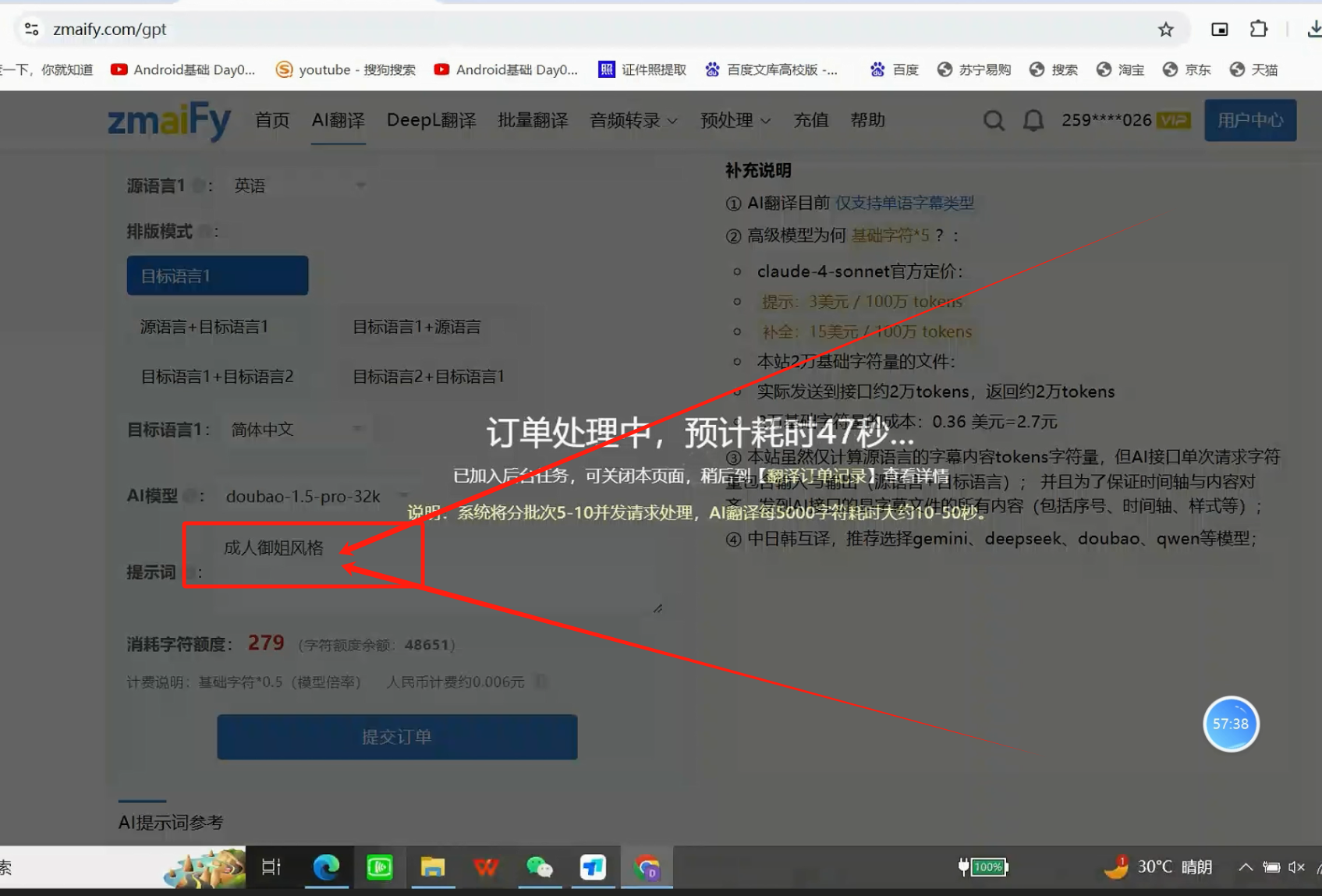Open the AI翻译 nav tab
Image resolution: width=1322 pixels, height=896 pixels.
coord(338,120)
